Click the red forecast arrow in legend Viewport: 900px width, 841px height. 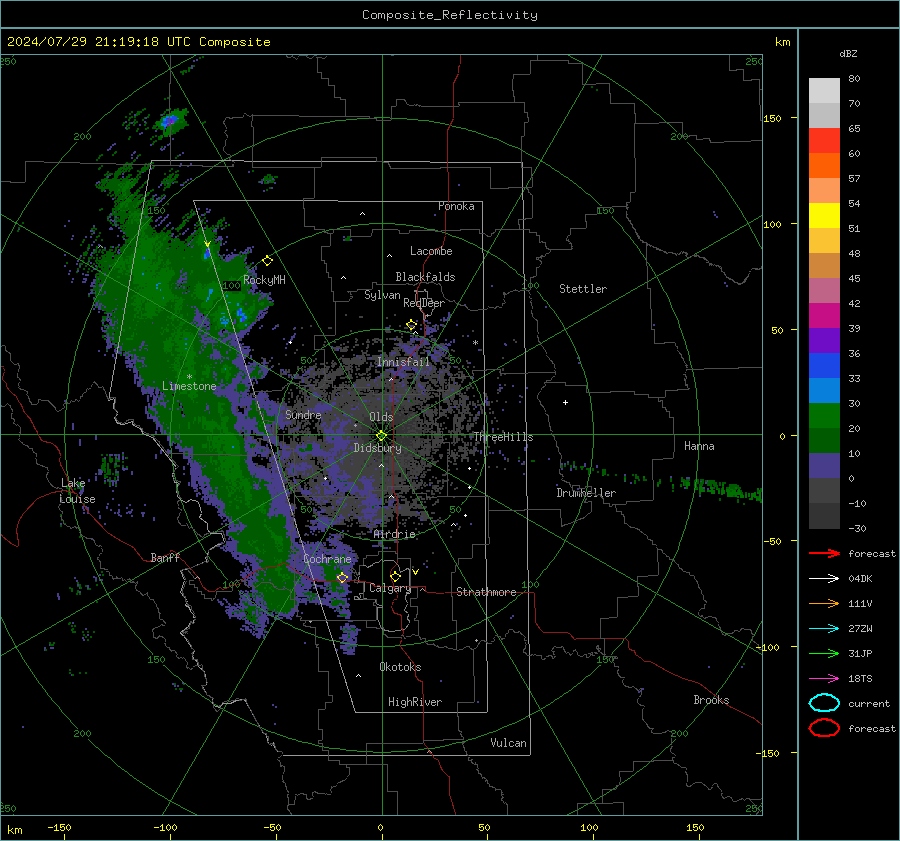(x=824, y=553)
